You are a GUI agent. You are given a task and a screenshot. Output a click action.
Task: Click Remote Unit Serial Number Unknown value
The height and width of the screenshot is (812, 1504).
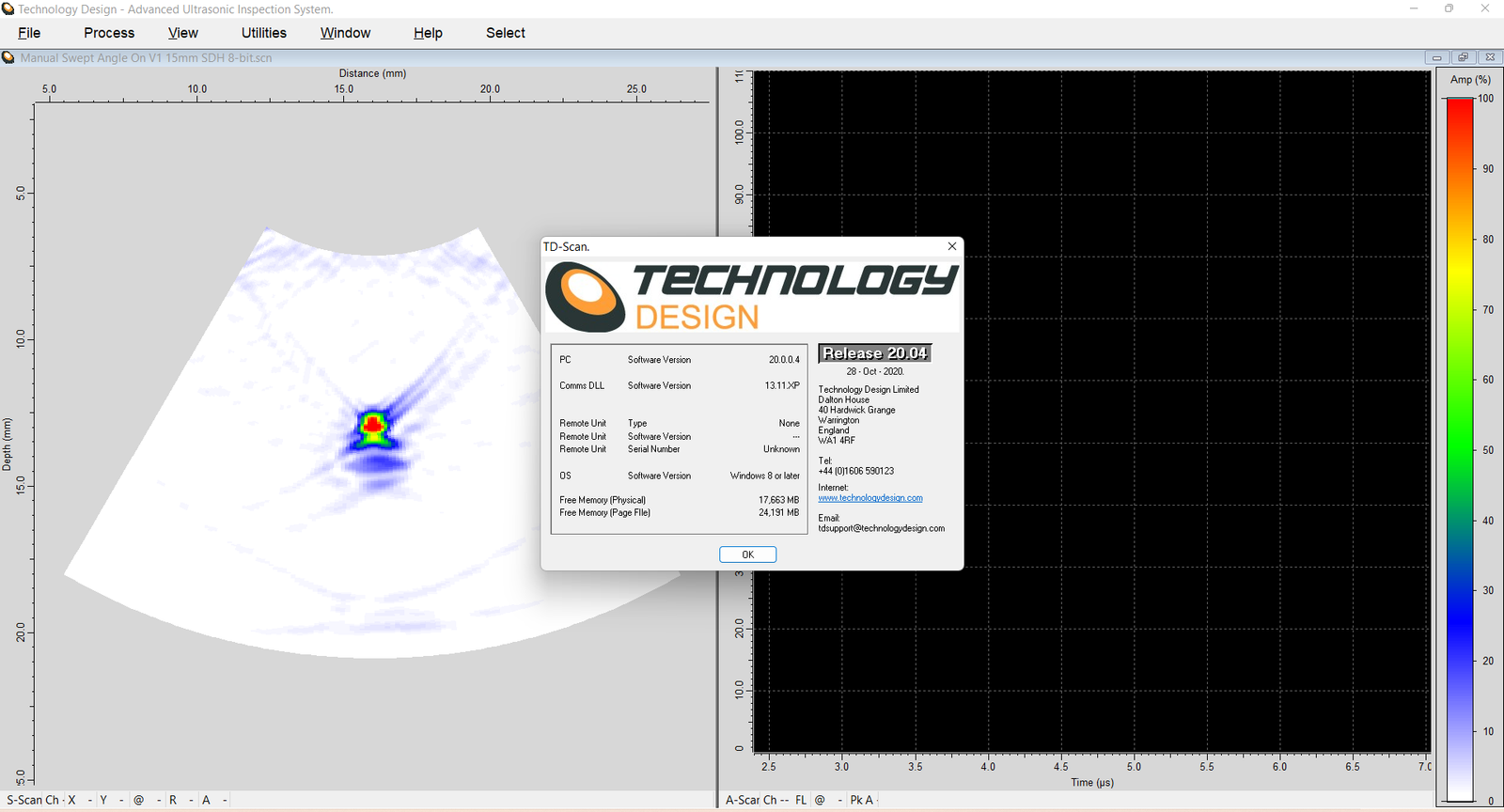(781, 449)
